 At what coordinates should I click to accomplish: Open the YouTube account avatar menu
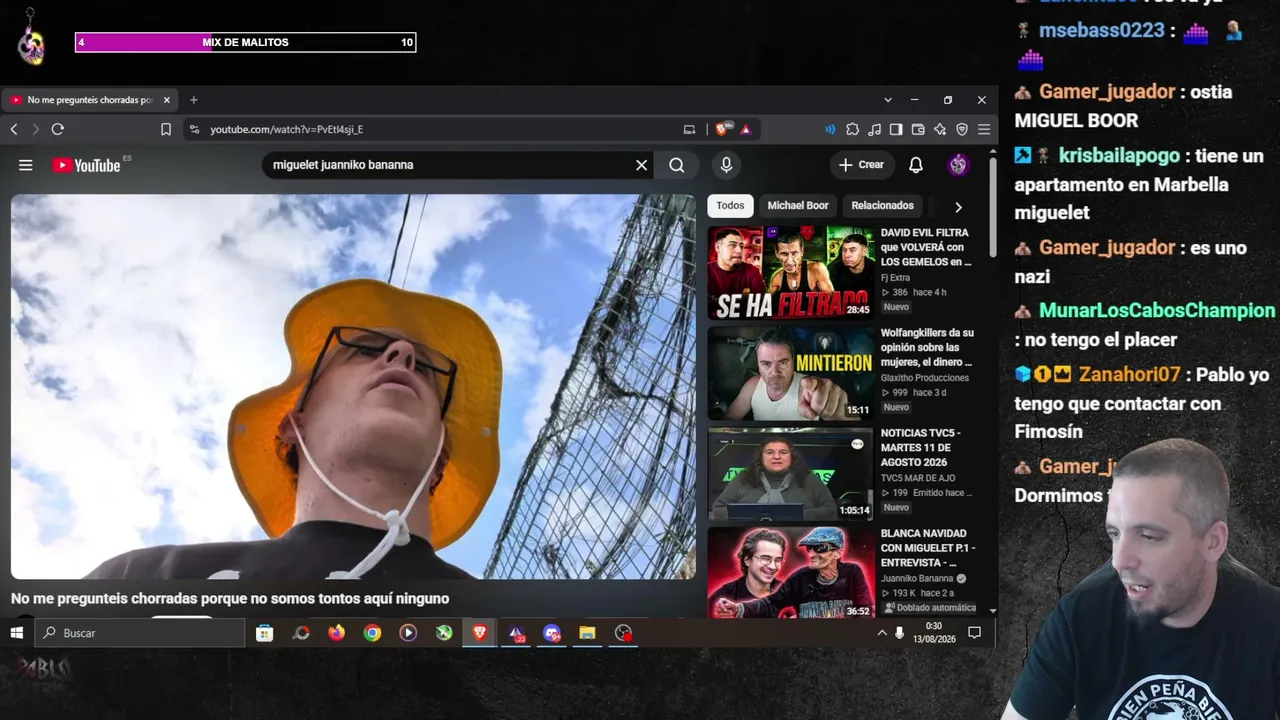tap(958, 165)
